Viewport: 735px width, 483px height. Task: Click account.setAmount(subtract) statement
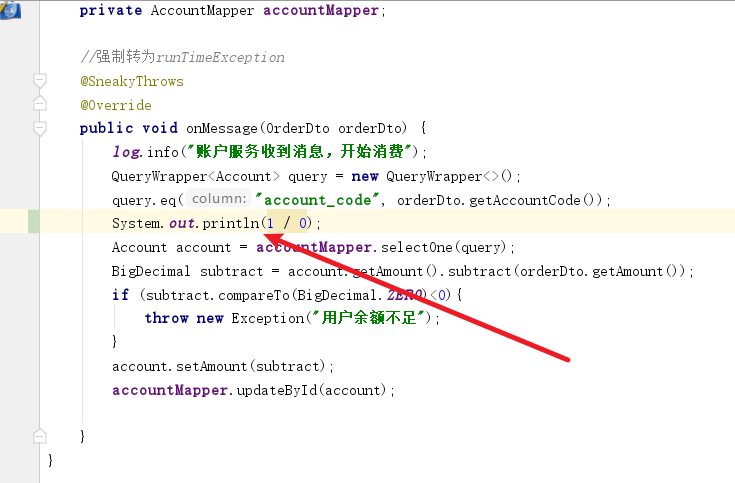(222, 366)
